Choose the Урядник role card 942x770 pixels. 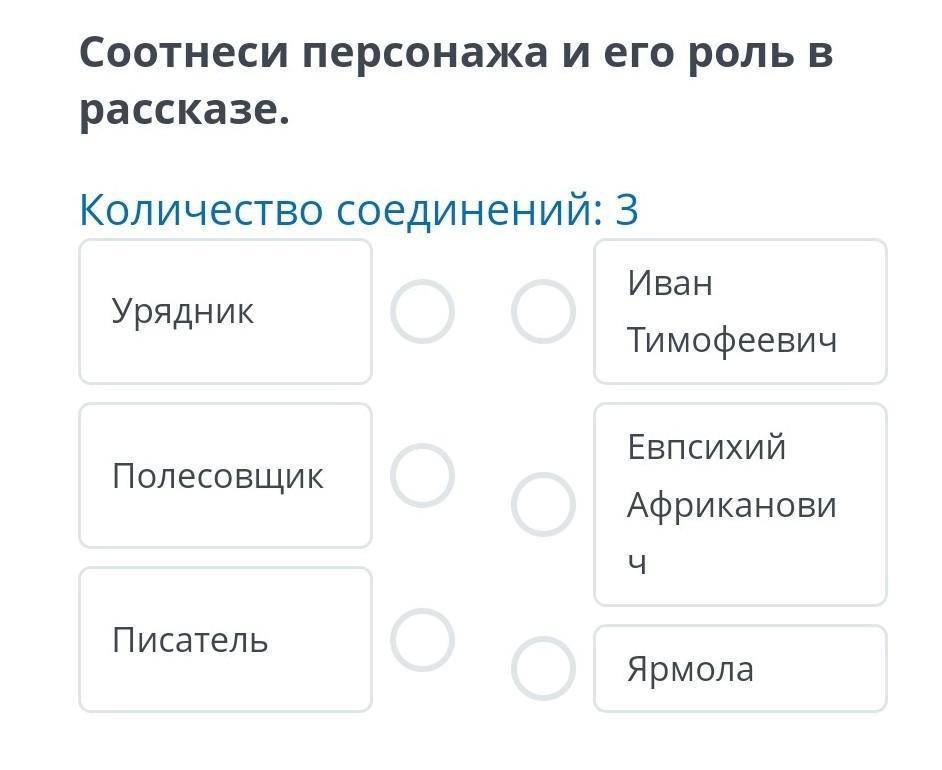[x=225, y=311]
